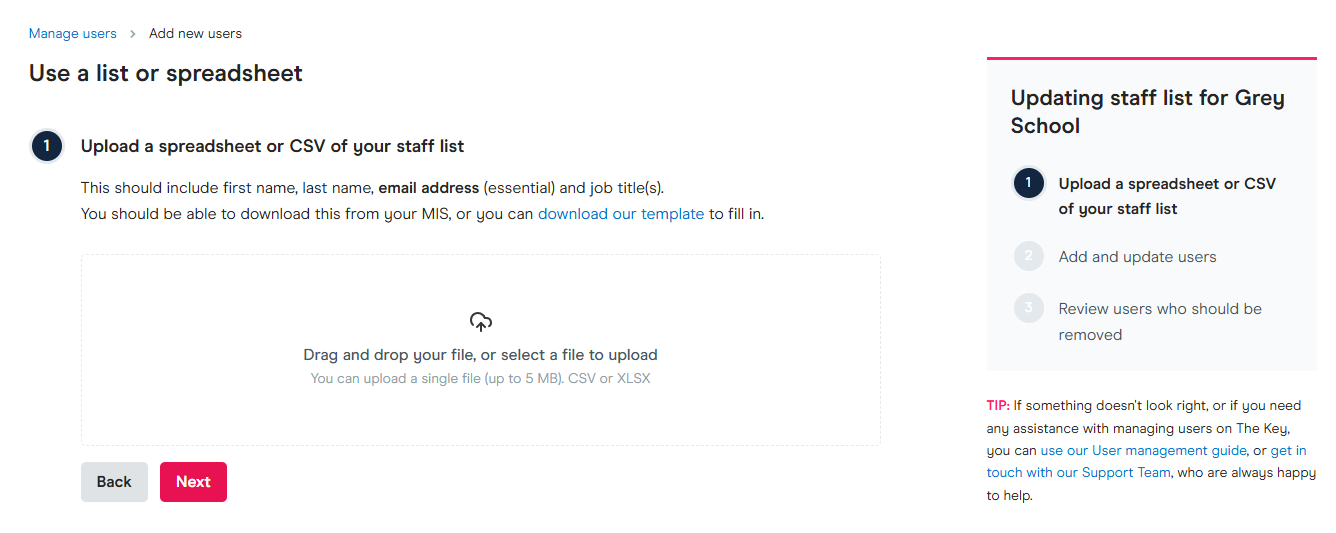Click the step 1 number badge in the sidebar
Viewport: 1336px width, 533px height.
(x=1028, y=184)
